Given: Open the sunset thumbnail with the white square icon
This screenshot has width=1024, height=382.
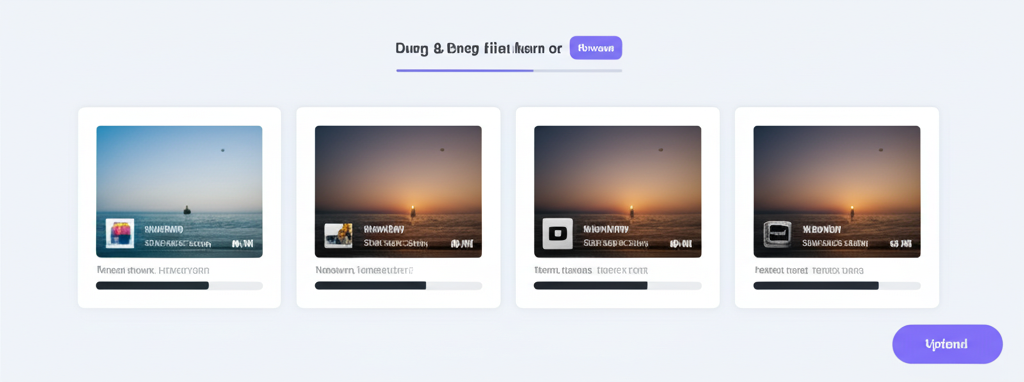Looking at the screenshot, I should tap(617, 191).
